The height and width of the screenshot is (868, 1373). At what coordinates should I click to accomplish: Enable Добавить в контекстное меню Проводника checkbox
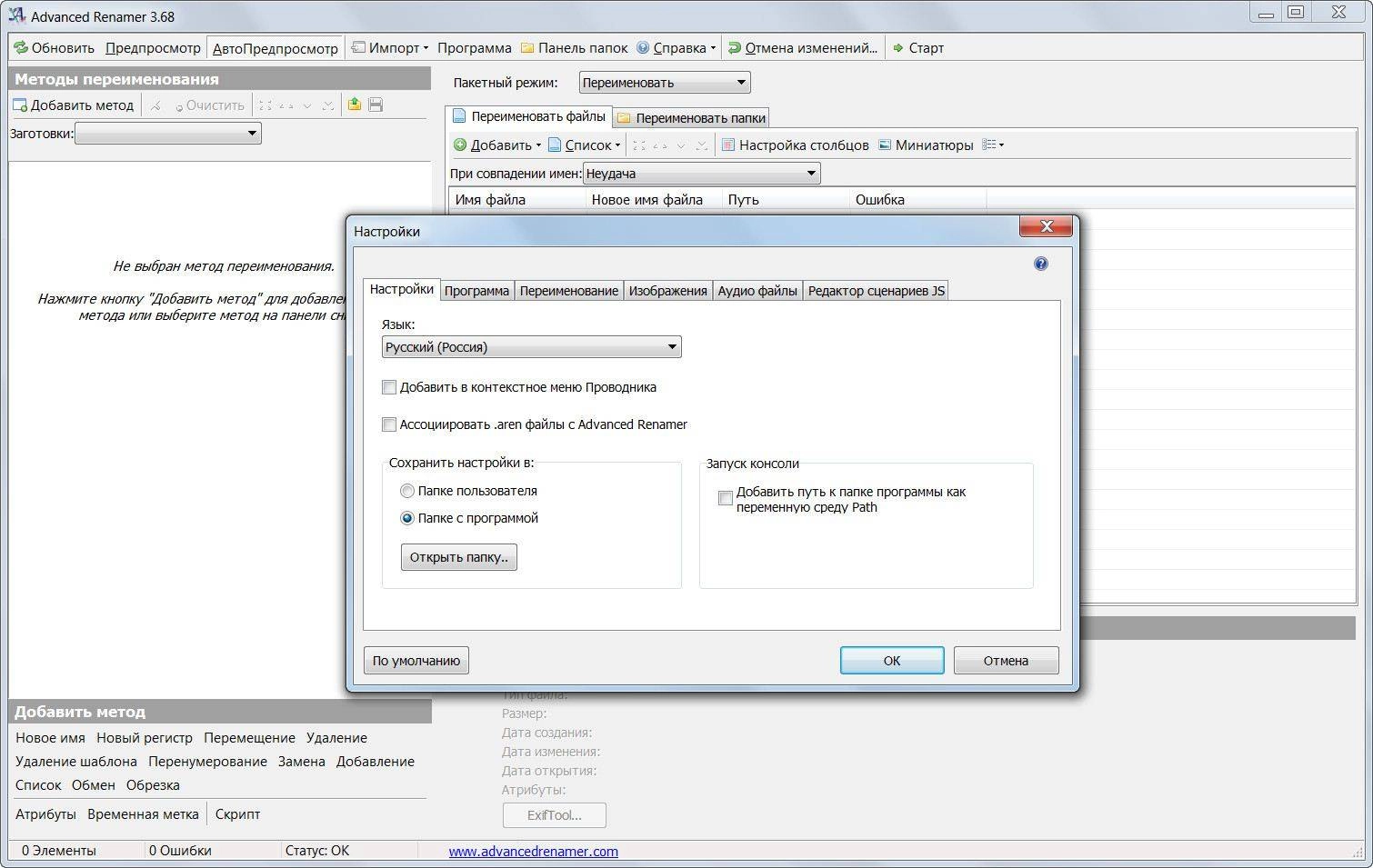pyautogui.click(x=389, y=387)
